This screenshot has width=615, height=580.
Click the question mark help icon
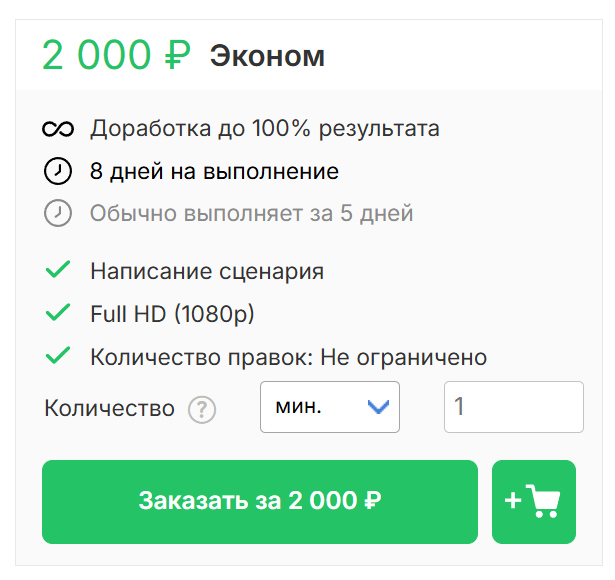pos(202,409)
